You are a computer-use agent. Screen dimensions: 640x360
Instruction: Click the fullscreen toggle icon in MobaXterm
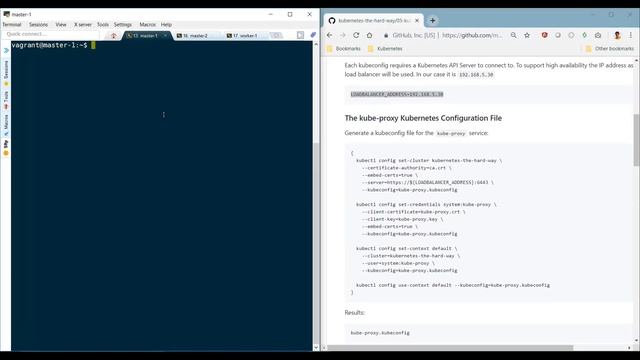point(300,35)
